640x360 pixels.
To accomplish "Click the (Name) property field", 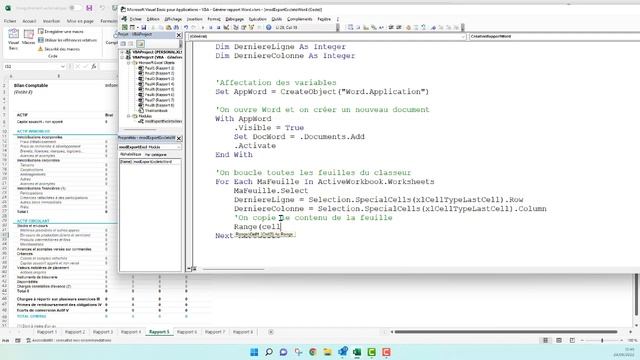I will (150, 162).
